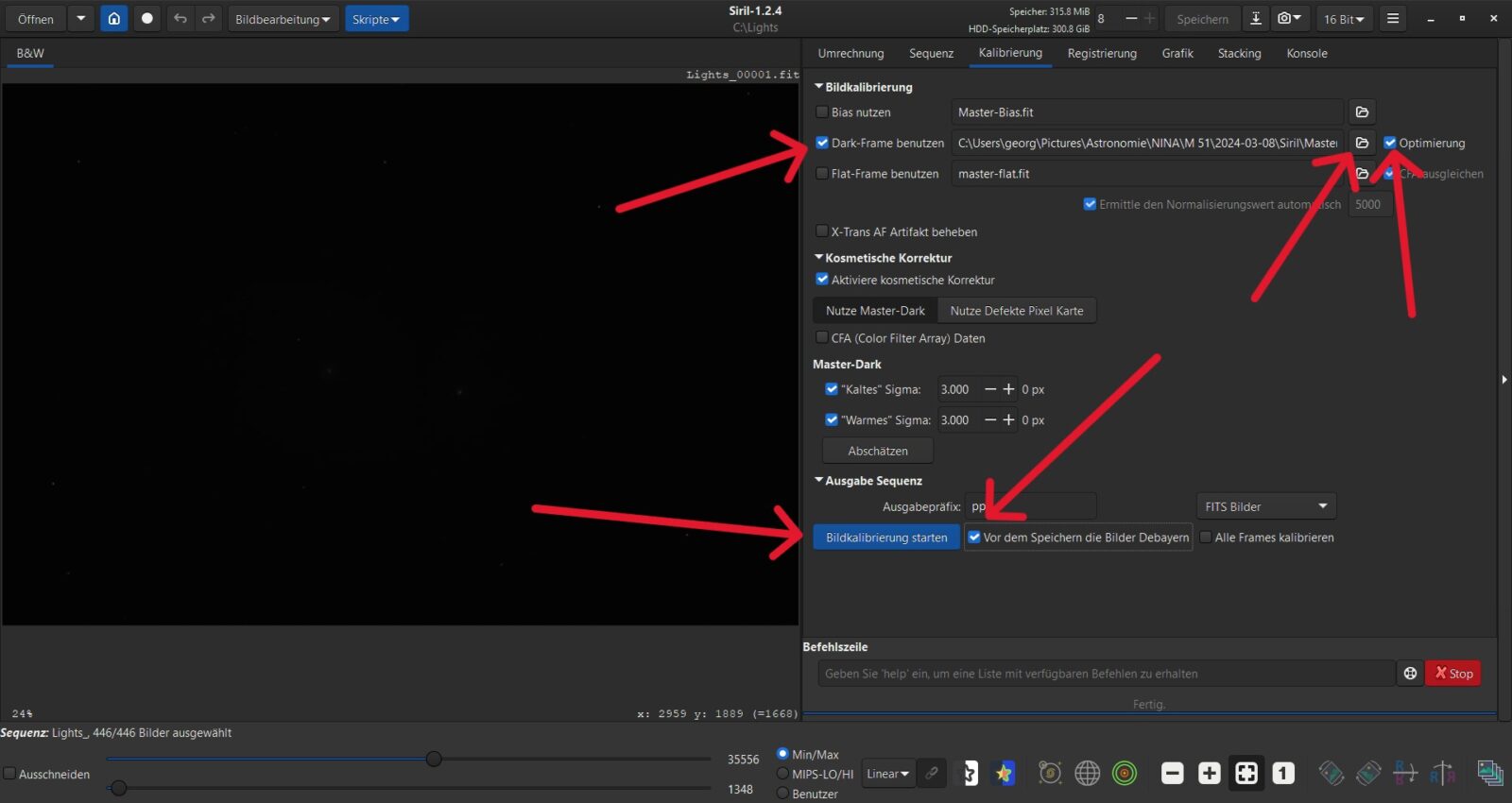Zoom out with the minus icon
The image size is (1512, 803).
[x=1173, y=774]
